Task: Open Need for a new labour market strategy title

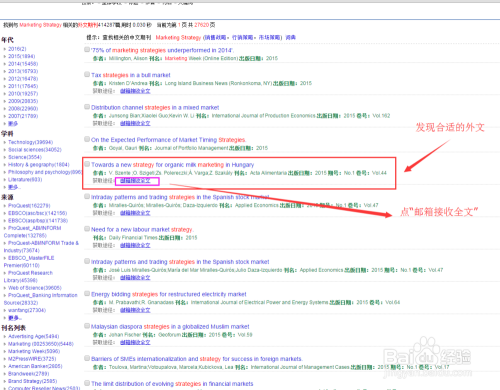Action: [x=142, y=230]
